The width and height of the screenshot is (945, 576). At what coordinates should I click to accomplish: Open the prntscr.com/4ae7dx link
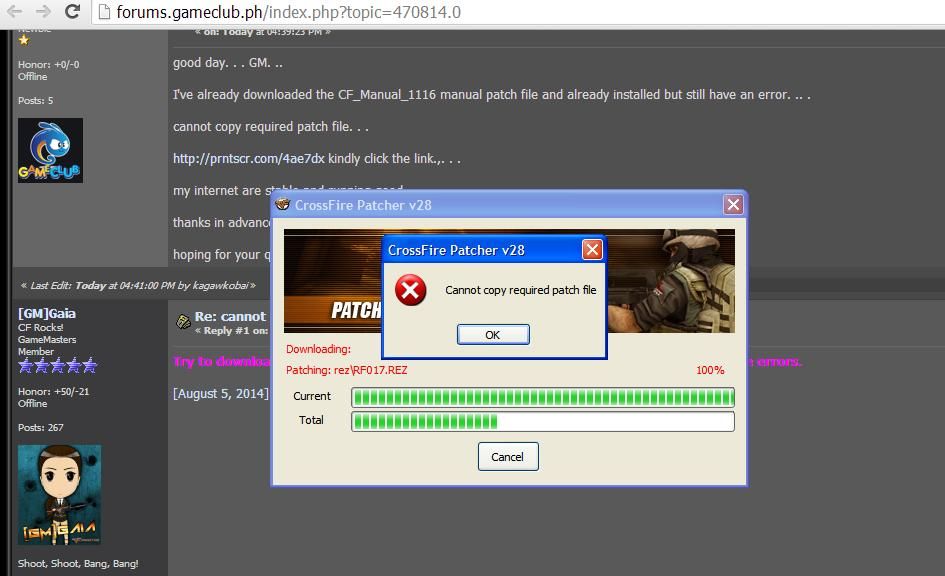248,159
